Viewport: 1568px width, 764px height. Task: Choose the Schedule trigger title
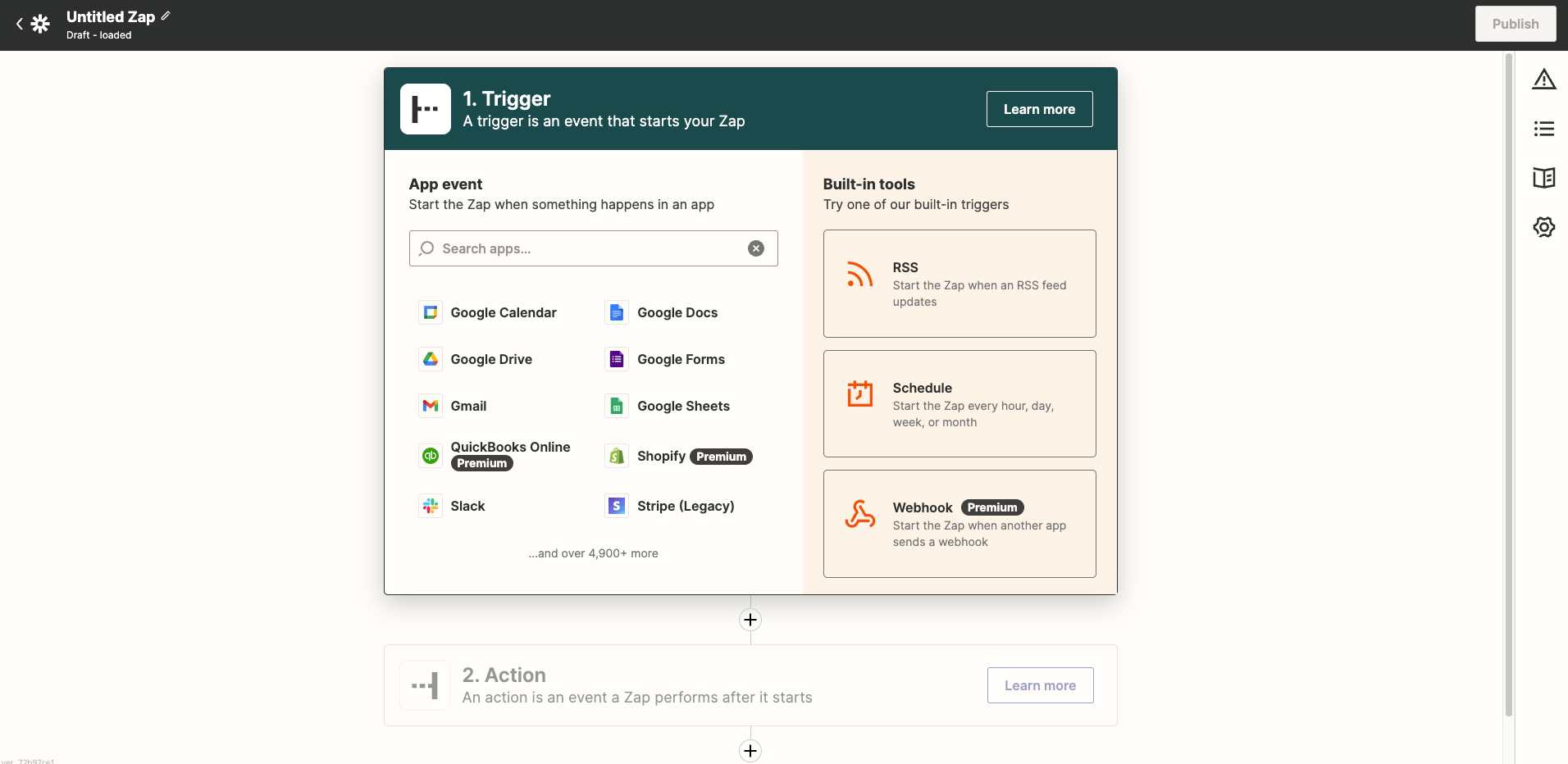922,388
